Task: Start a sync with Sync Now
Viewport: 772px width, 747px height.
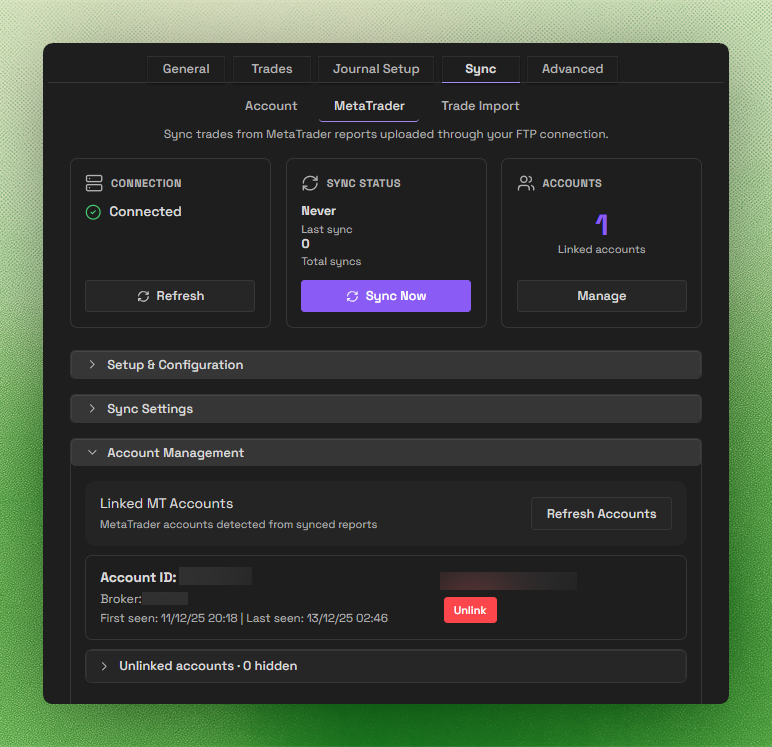Action: coord(386,296)
